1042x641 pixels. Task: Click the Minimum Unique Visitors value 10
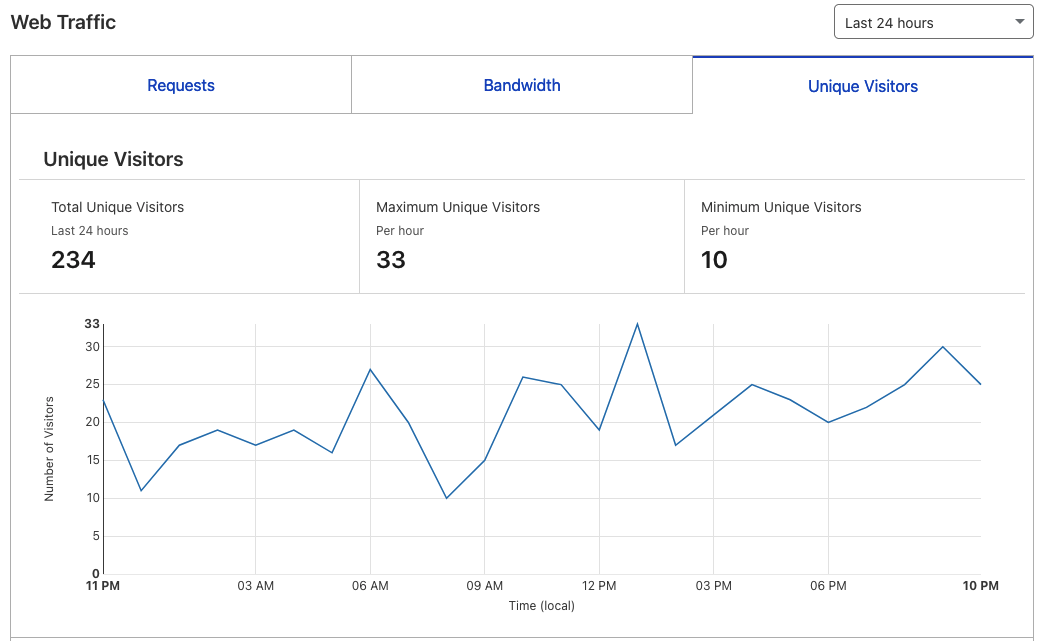click(x=714, y=260)
